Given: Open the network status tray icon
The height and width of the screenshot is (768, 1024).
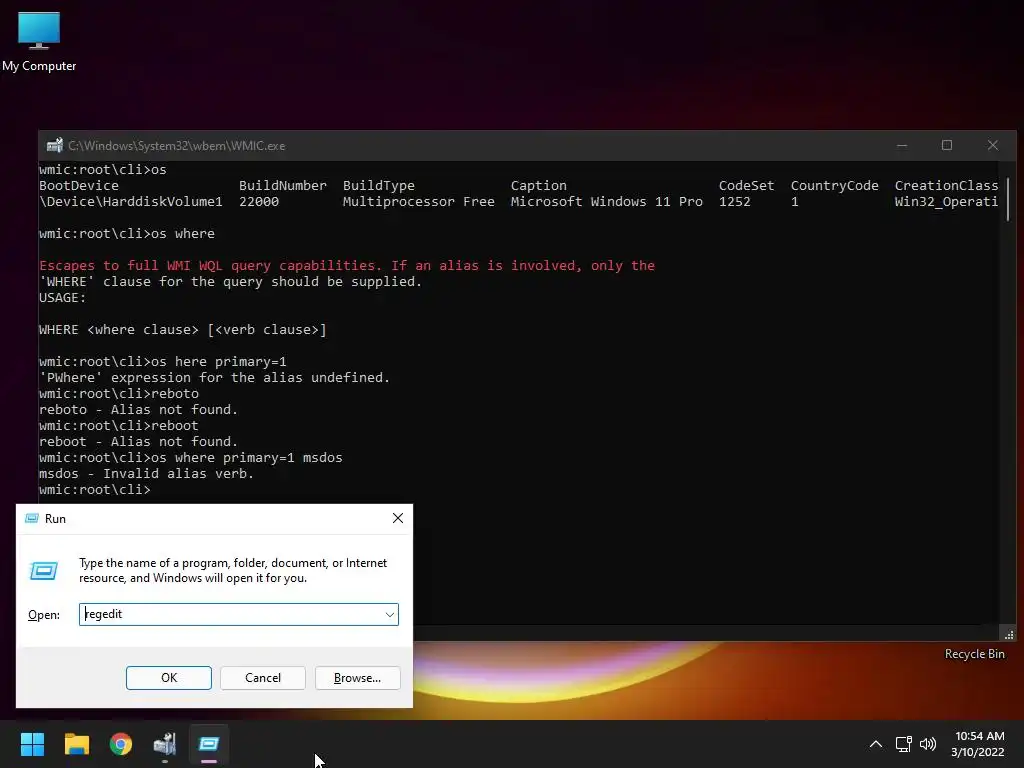Looking at the screenshot, I should 903,744.
